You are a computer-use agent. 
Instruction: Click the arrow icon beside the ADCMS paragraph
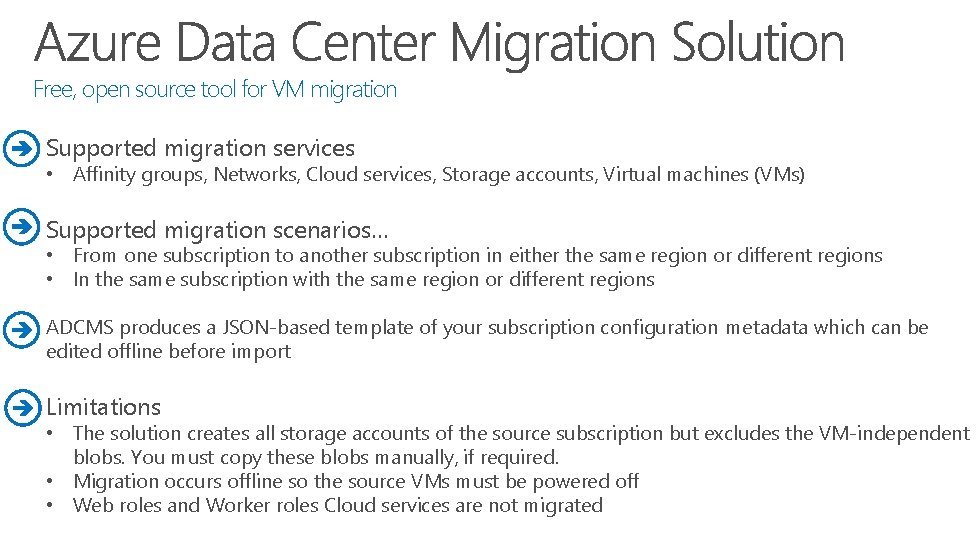pyautogui.click(x=20, y=329)
